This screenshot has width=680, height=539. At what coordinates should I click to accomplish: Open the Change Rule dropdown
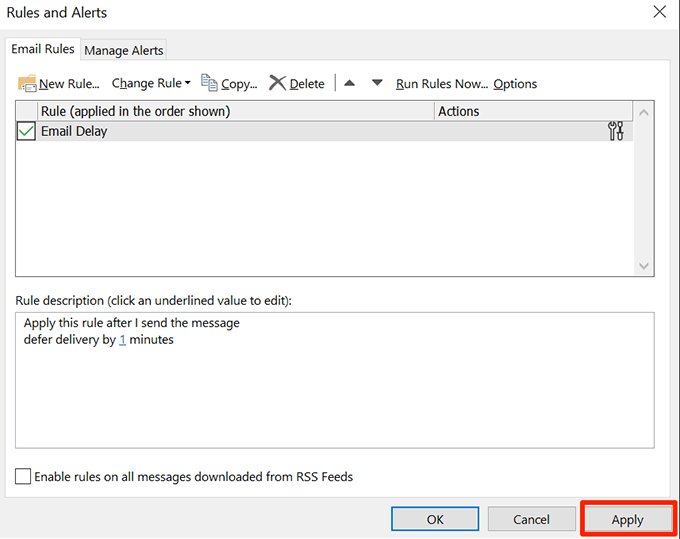click(151, 84)
